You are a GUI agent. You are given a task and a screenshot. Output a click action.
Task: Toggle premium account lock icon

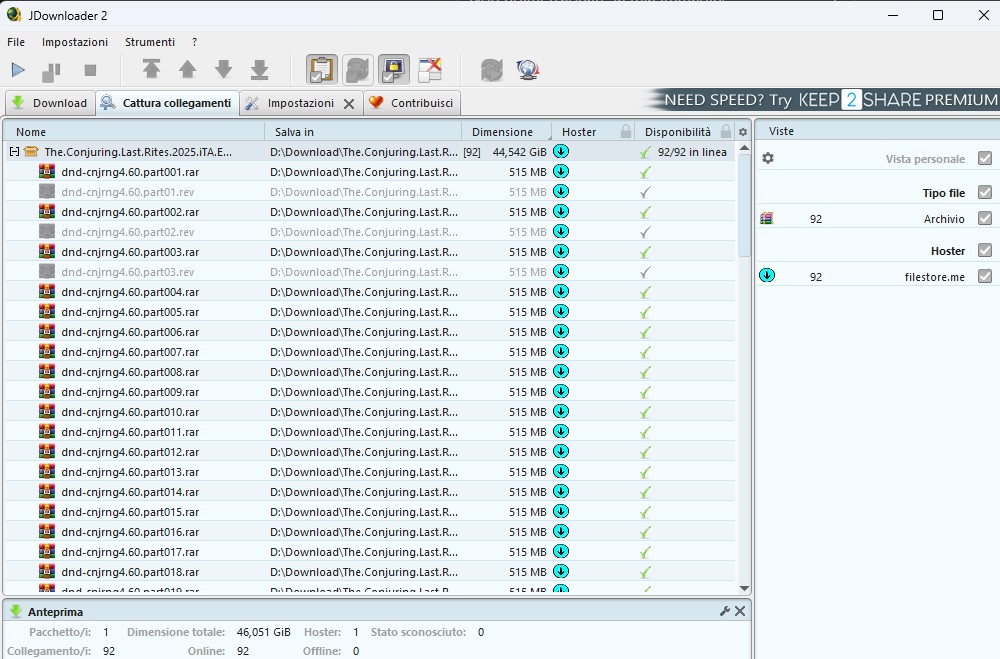394,70
